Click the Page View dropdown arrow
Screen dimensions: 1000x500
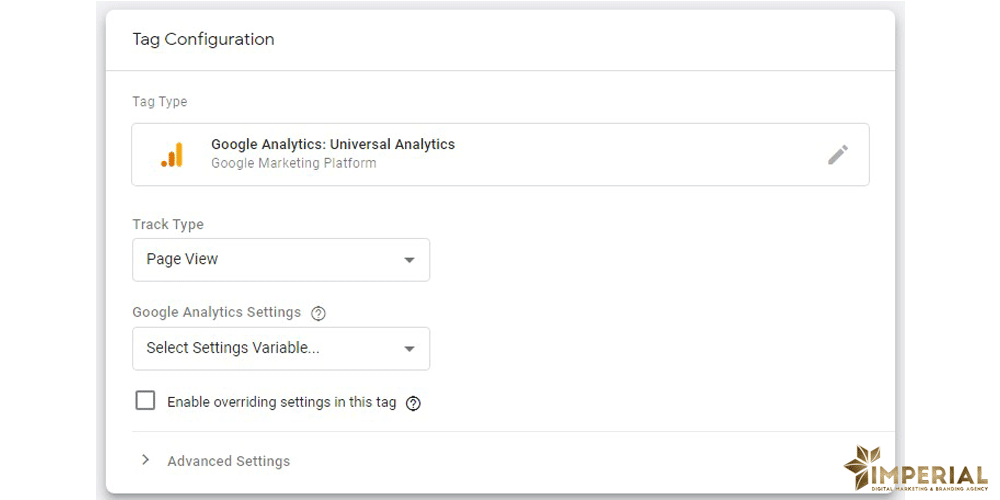(408, 260)
